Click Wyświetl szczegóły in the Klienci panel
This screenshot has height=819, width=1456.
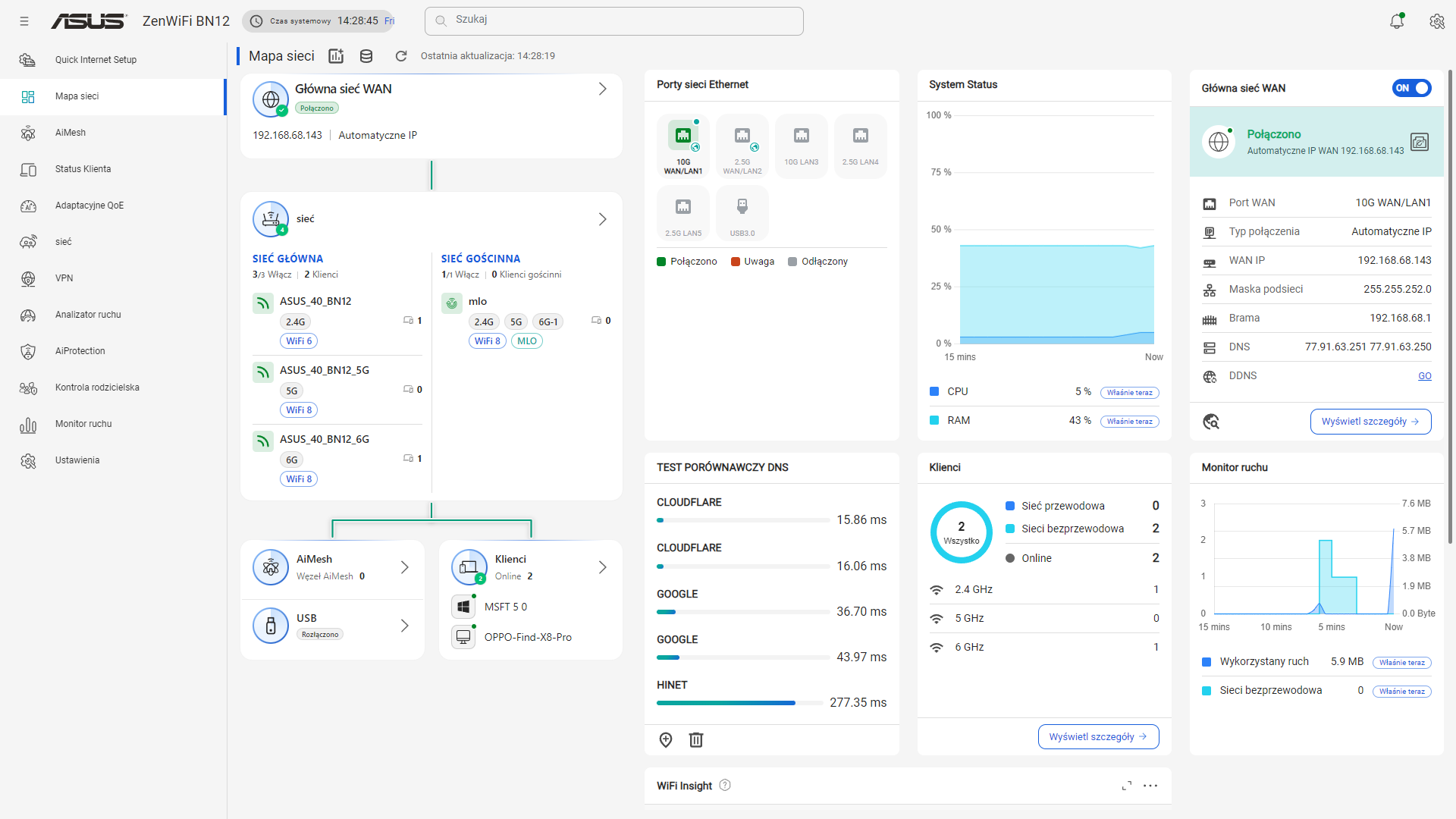[1098, 737]
